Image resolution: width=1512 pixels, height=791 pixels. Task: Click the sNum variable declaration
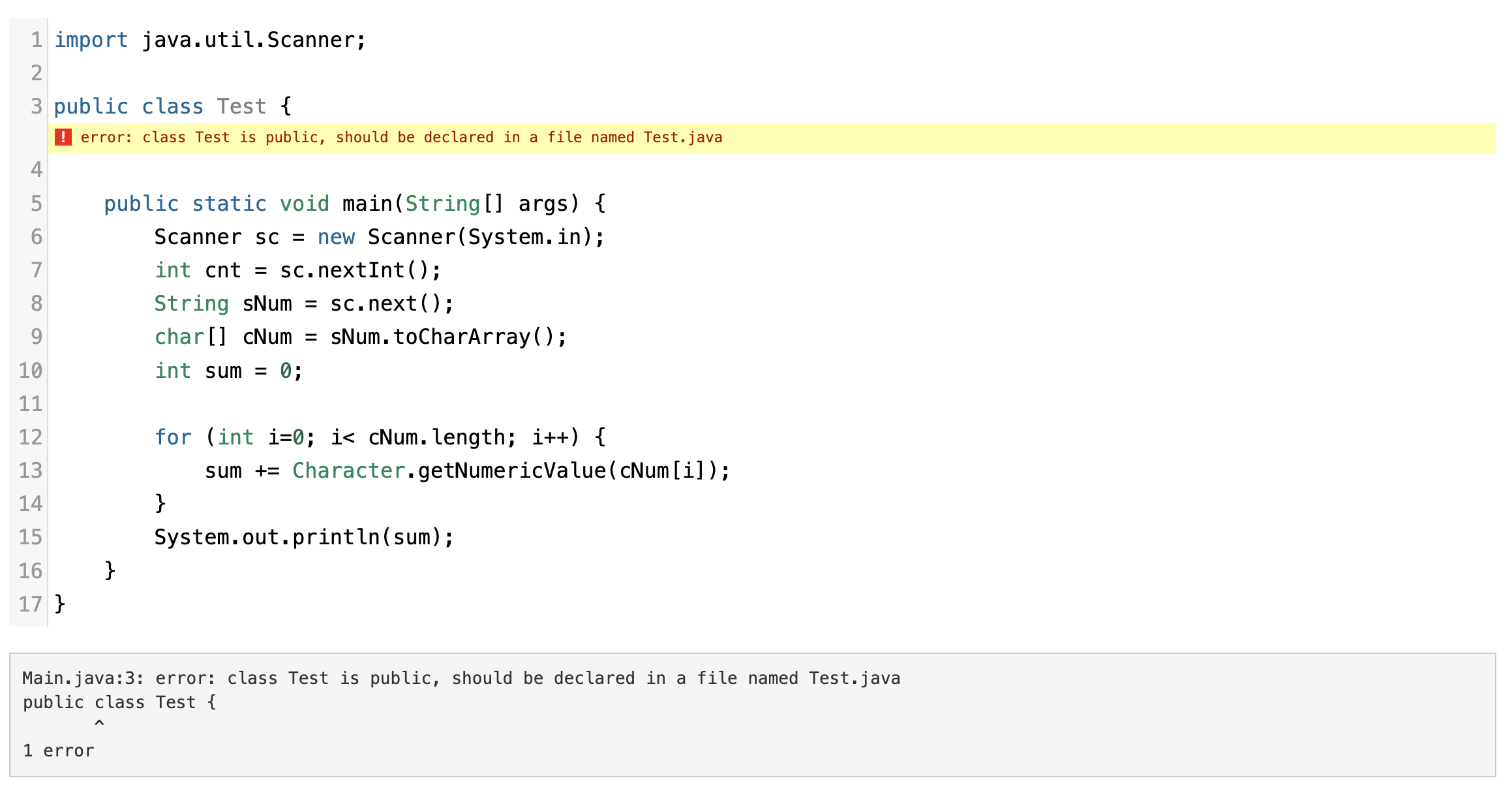coord(267,303)
